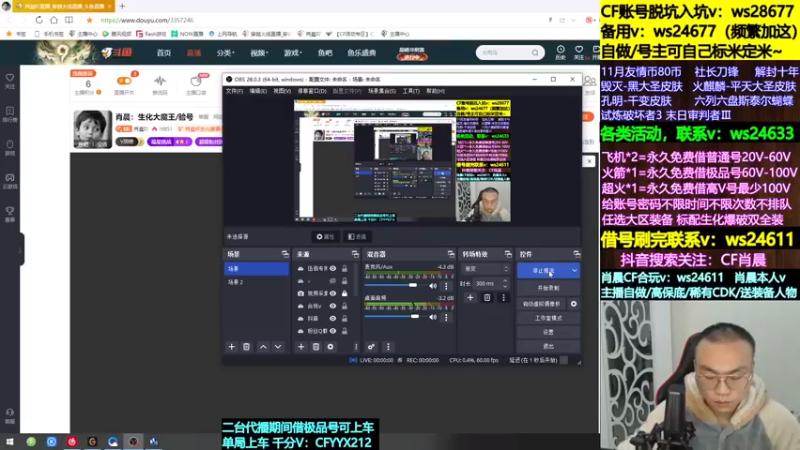Click 停止推流 to stop streaming
The image size is (800, 450).
point(543,271)
